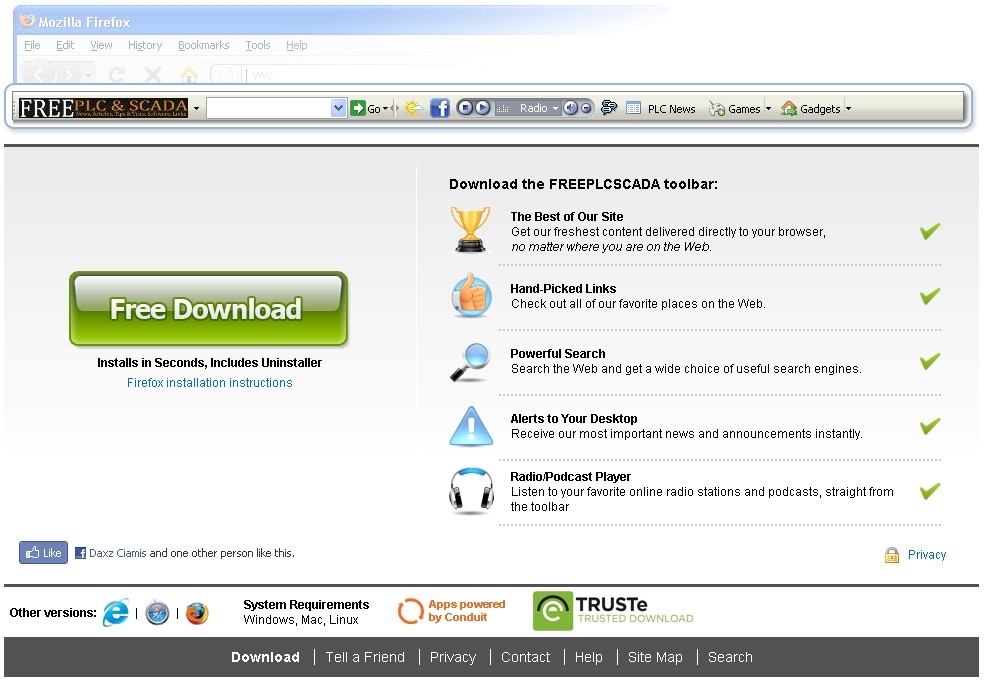Open the Tools menu
The height and width of the screenshot is (683, 985).
258,45
